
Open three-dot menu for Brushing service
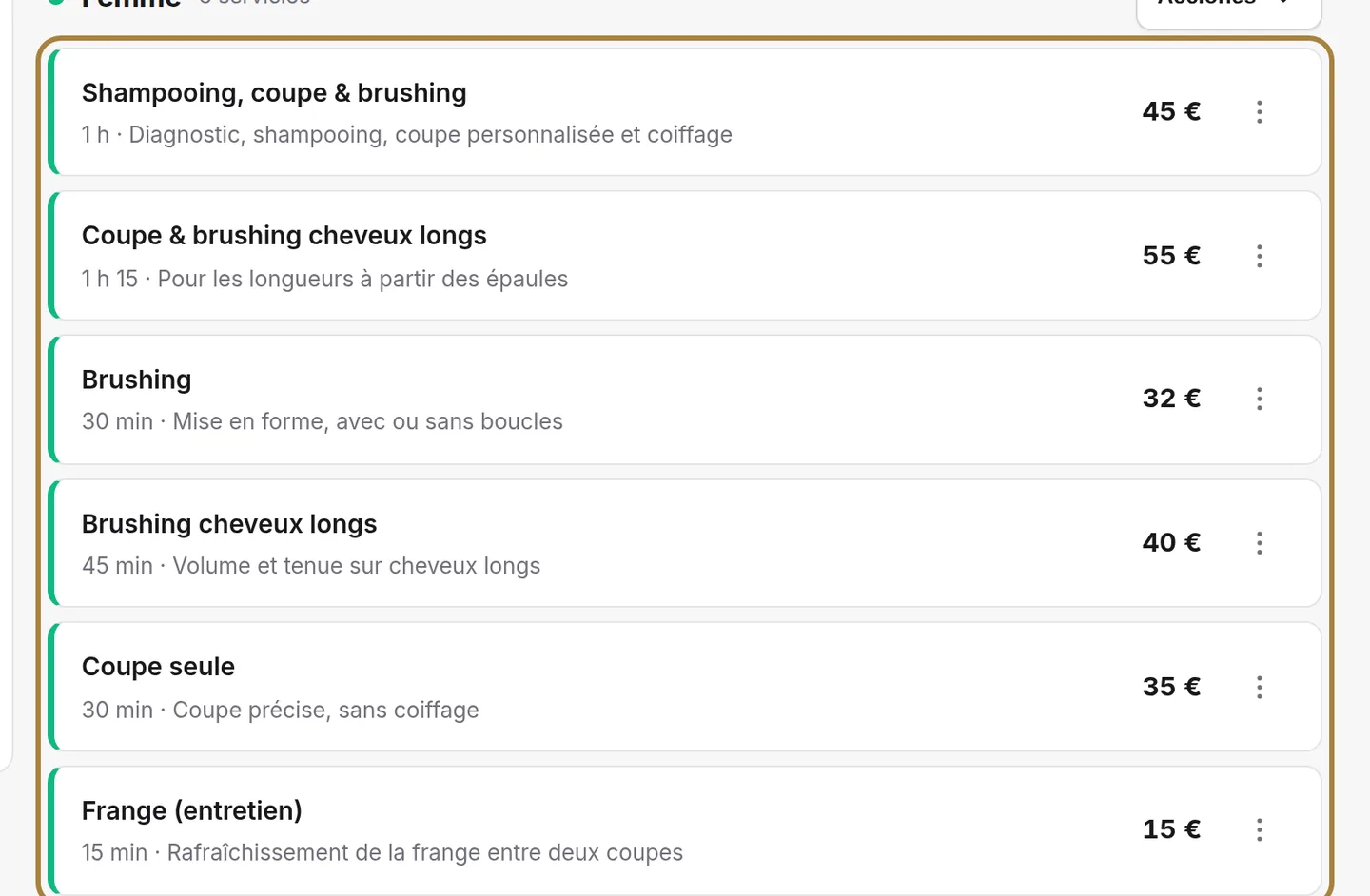coord(1259,399)
